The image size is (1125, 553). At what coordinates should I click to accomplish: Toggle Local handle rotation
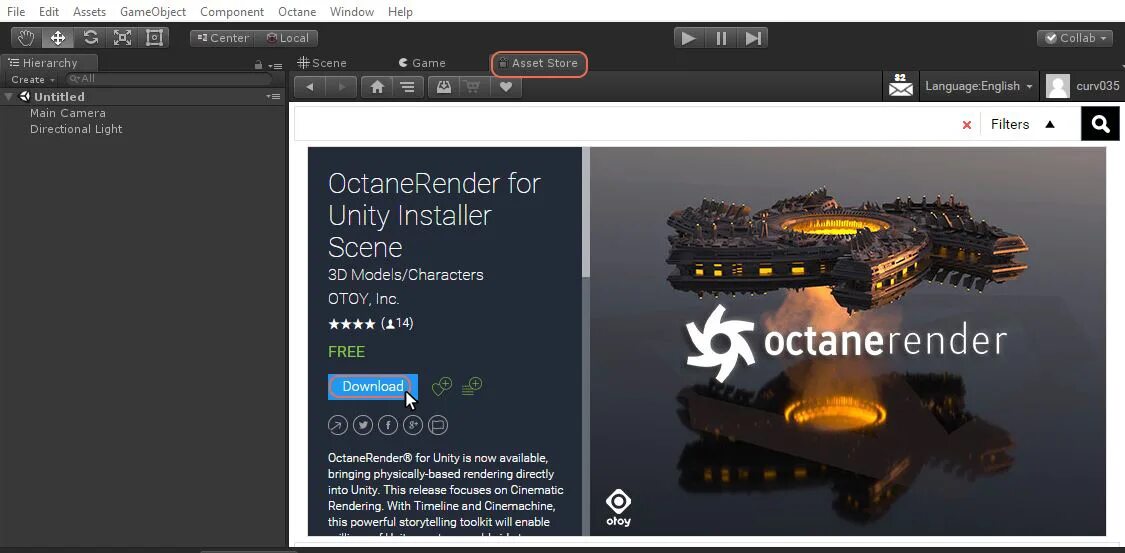click(x=286, y=38)
